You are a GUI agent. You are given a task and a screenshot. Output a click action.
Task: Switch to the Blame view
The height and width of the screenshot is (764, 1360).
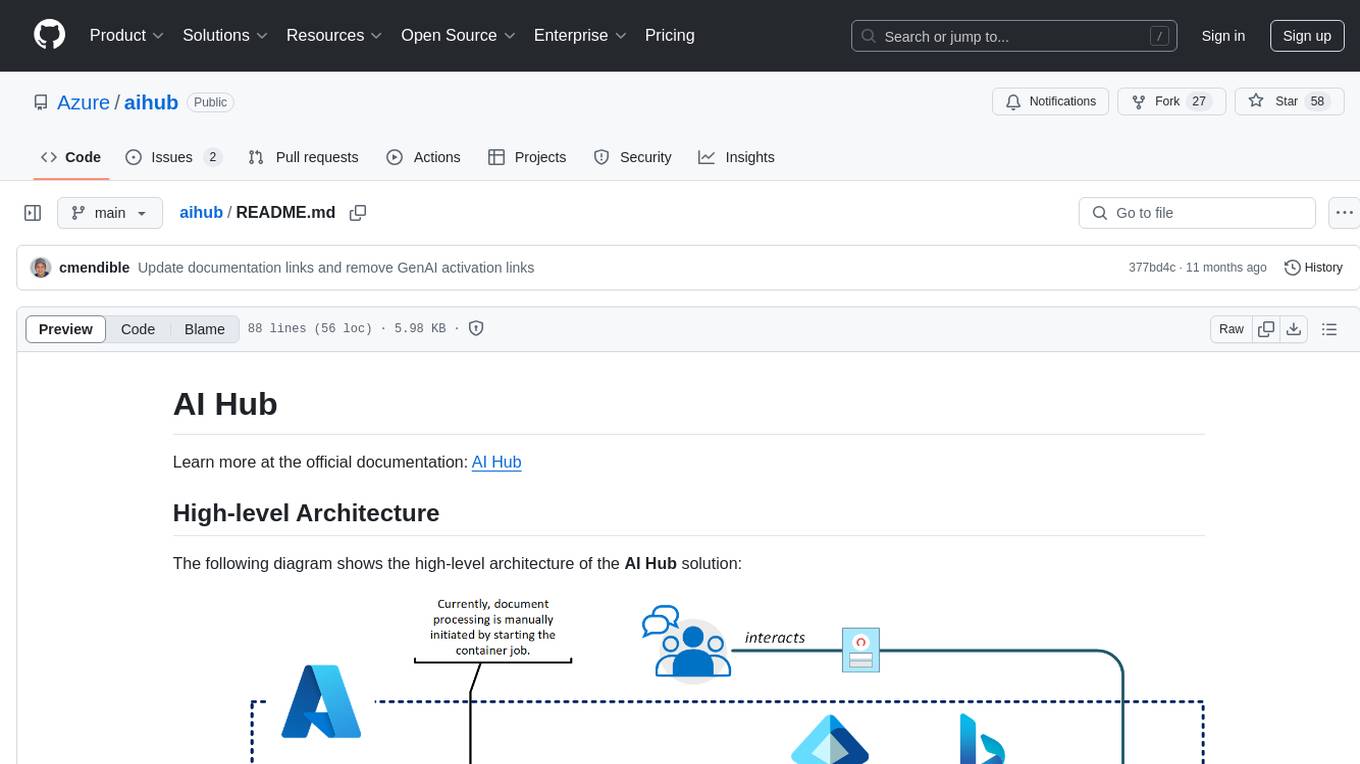[x=205, y=329]
